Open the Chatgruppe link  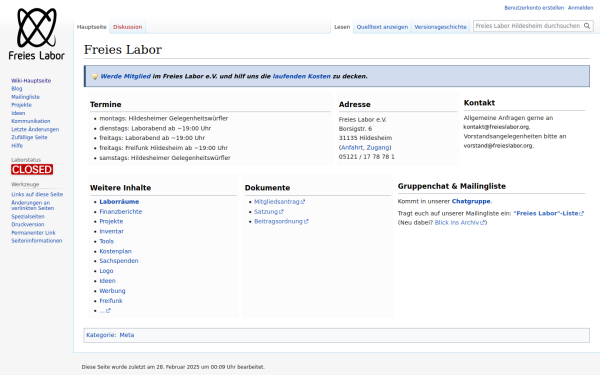pos(471,201)
